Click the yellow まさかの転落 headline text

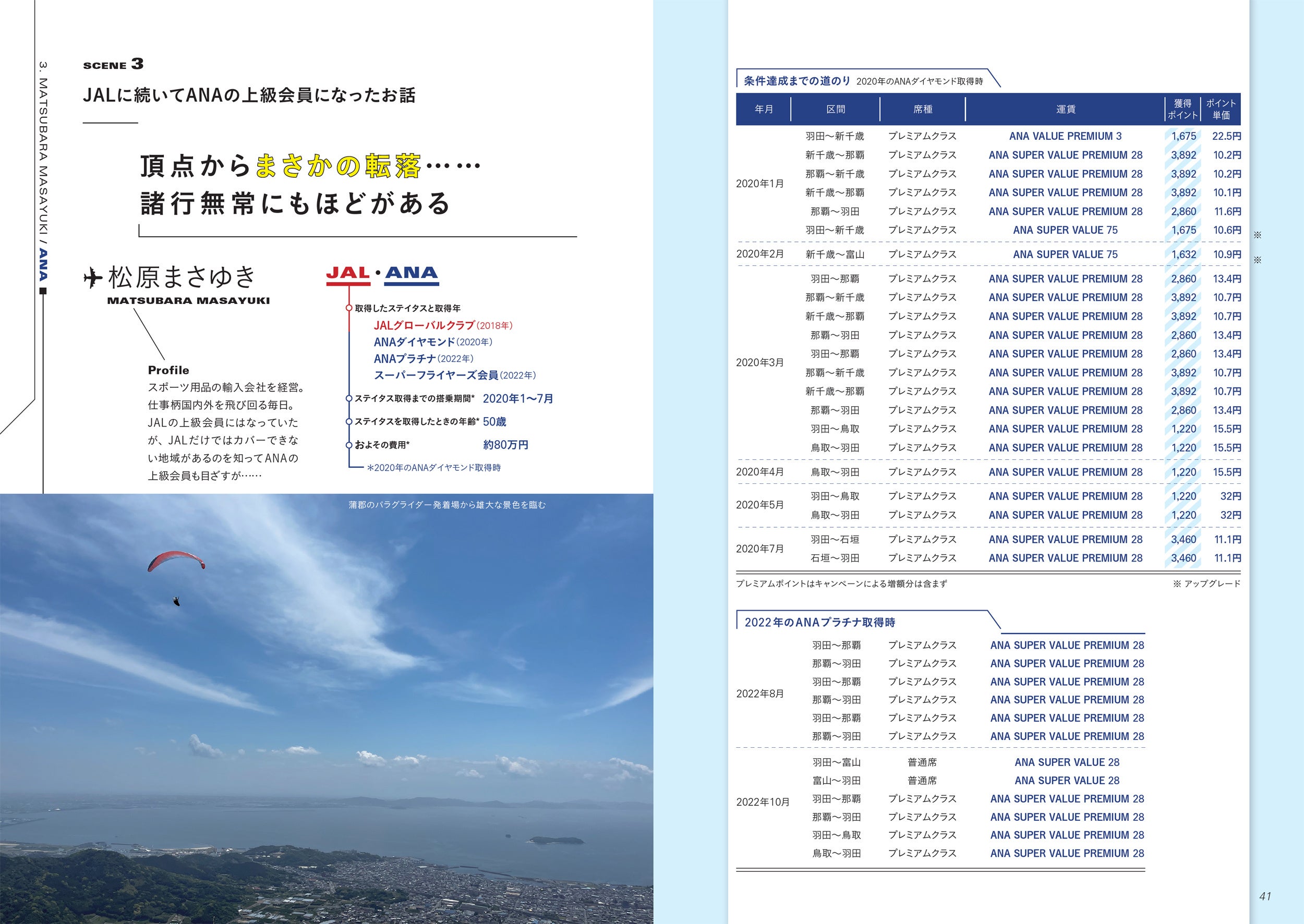pos(338,166)
